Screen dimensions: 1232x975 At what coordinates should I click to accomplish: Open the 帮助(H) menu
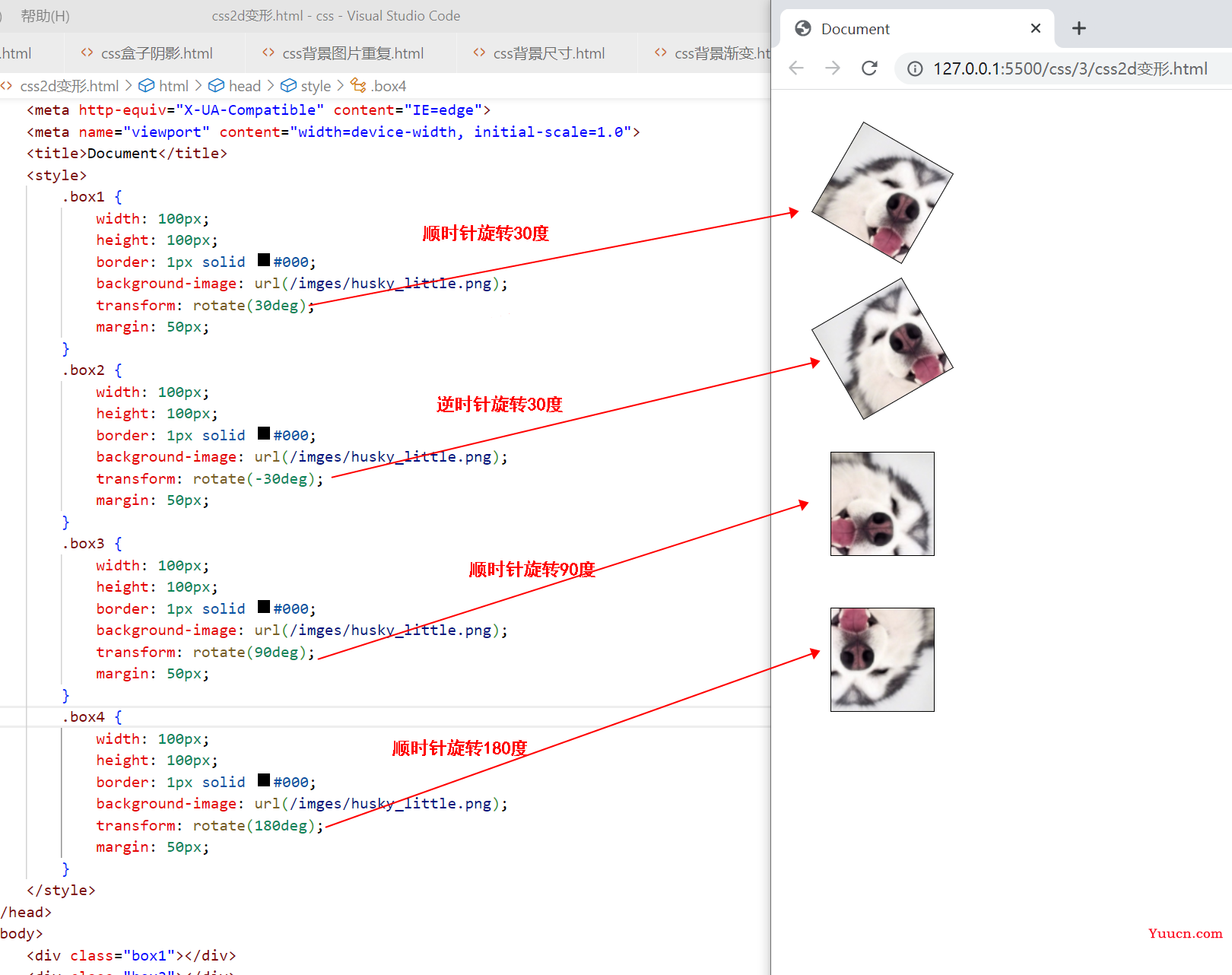point(45,16)
